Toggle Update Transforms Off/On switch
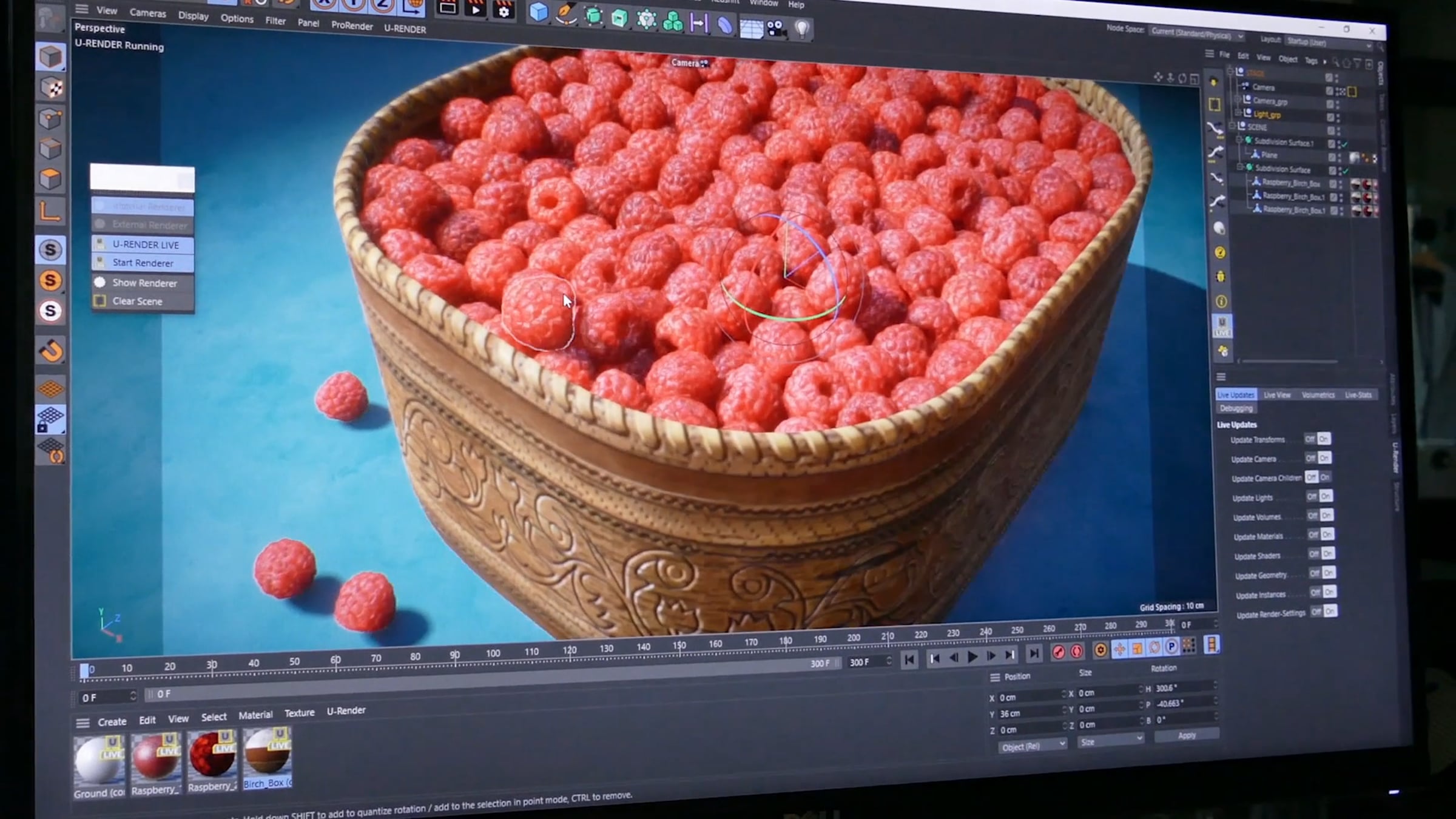 [1317, 439]
